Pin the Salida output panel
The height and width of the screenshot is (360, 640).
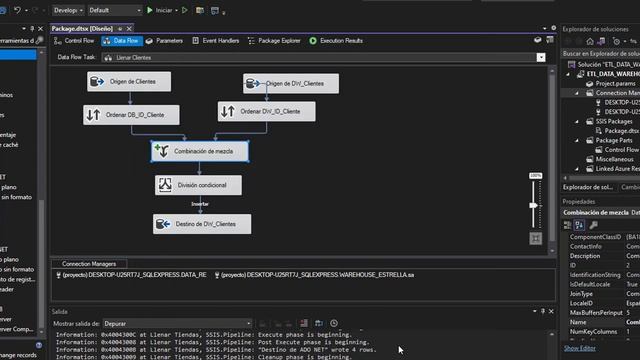[542, 311]
